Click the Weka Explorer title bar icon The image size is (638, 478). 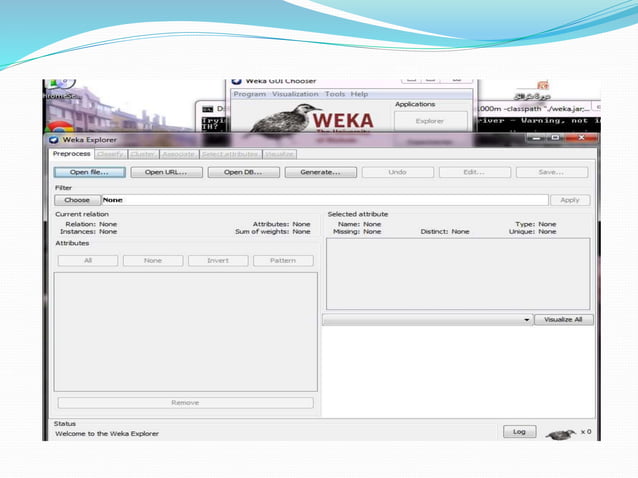click(x=54, y=140)
